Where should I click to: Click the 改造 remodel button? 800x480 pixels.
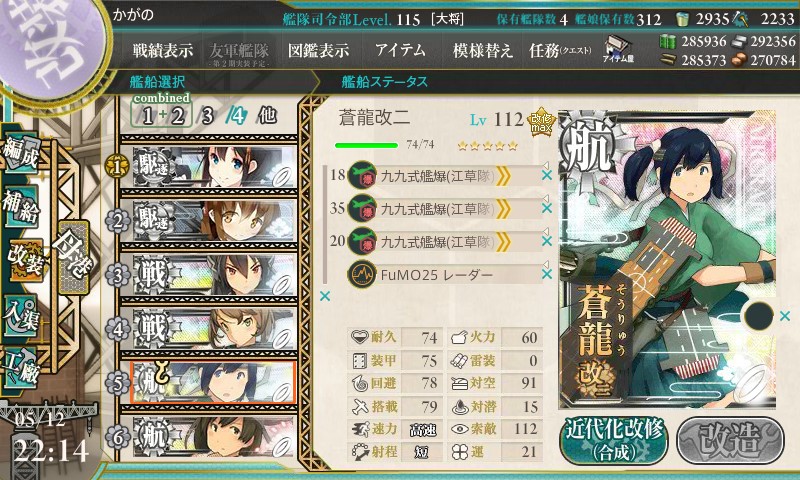click(x=730, y=440)
